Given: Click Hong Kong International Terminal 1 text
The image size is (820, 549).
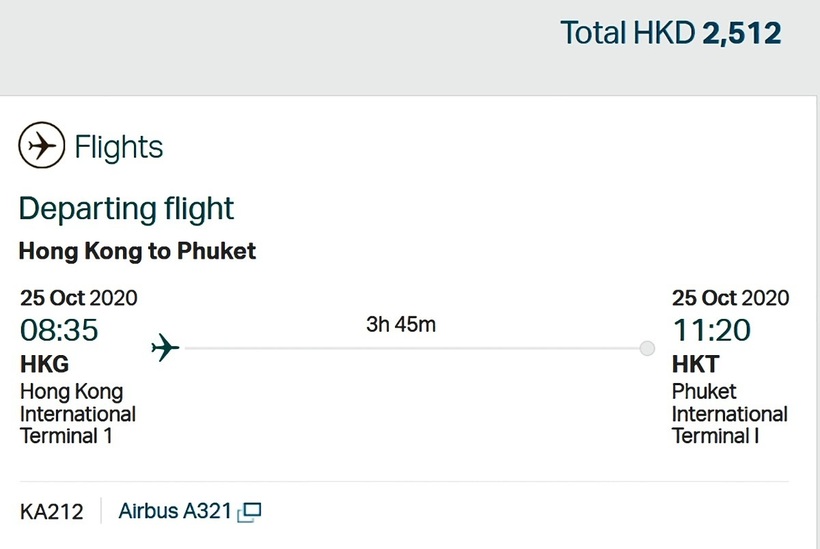Looking at the screenshot, I should tap(78, 413).
